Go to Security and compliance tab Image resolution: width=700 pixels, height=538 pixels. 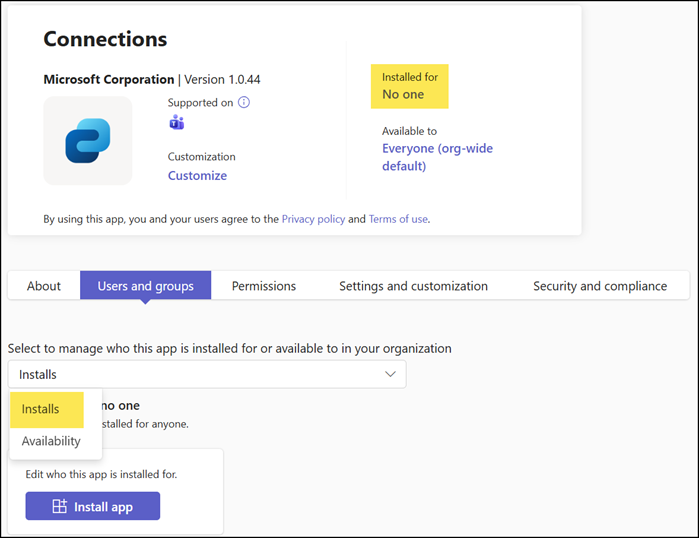600,286
